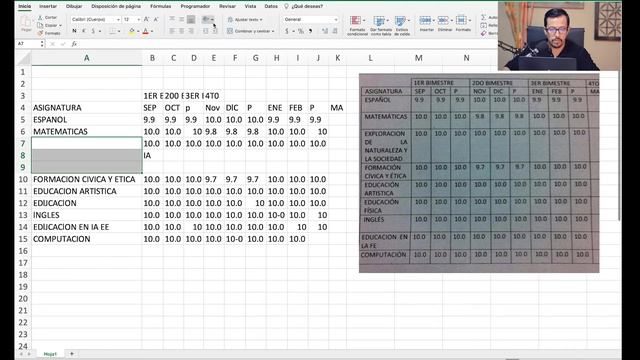Click the yellow fill color bucket
Screen dimensions: 640x360
[x=131, y=31]
